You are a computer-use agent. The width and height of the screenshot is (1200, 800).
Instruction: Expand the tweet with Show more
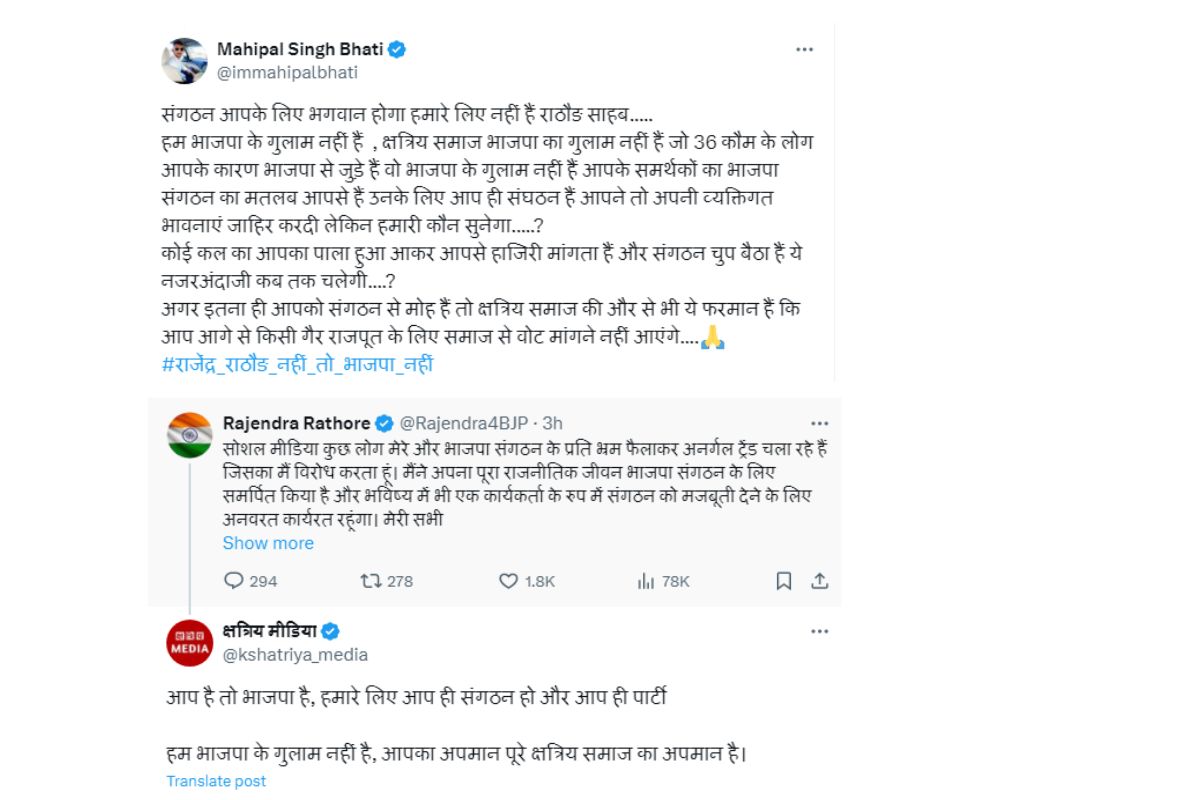pyautogui.click(x=268, y=543)
